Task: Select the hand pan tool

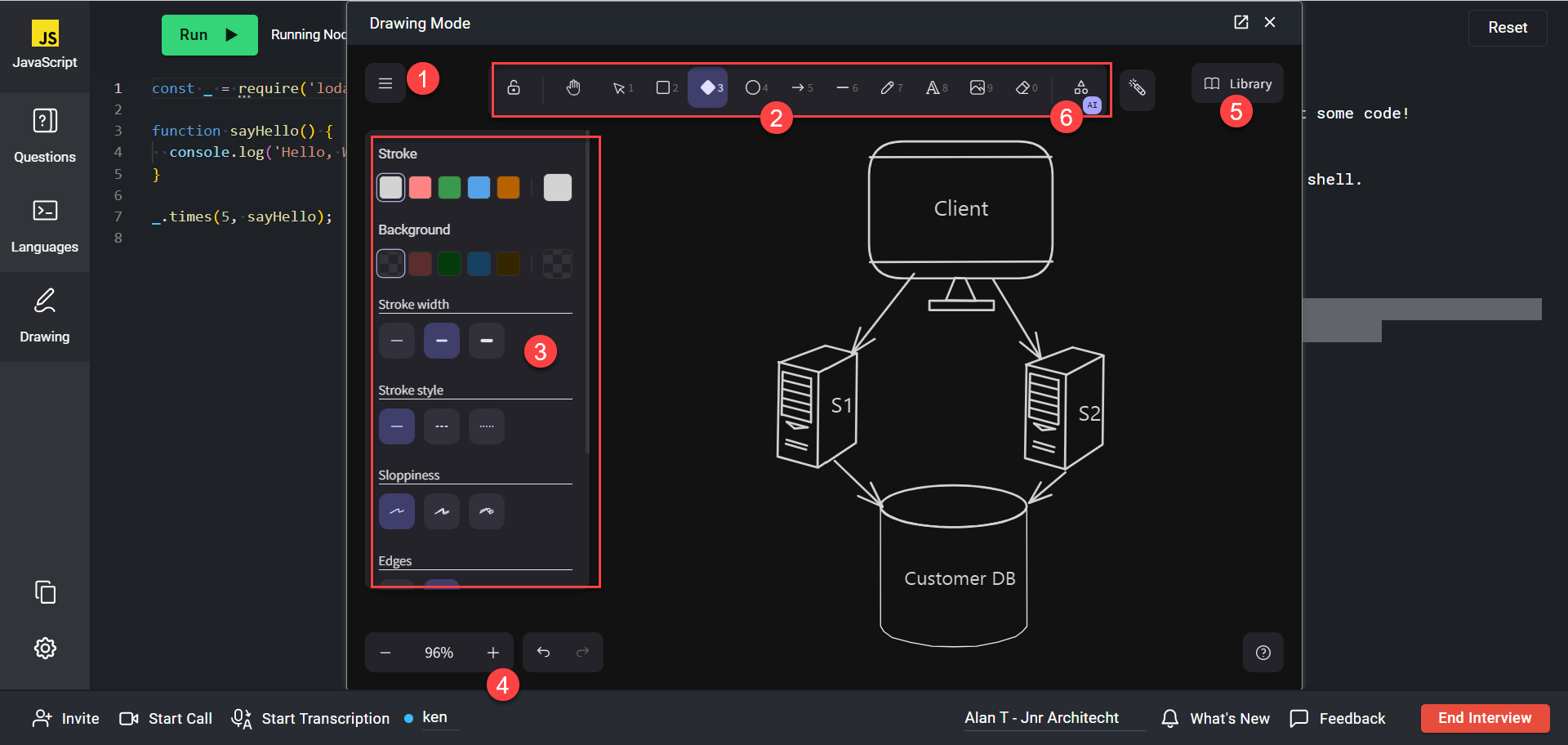Action: [573, 87]
